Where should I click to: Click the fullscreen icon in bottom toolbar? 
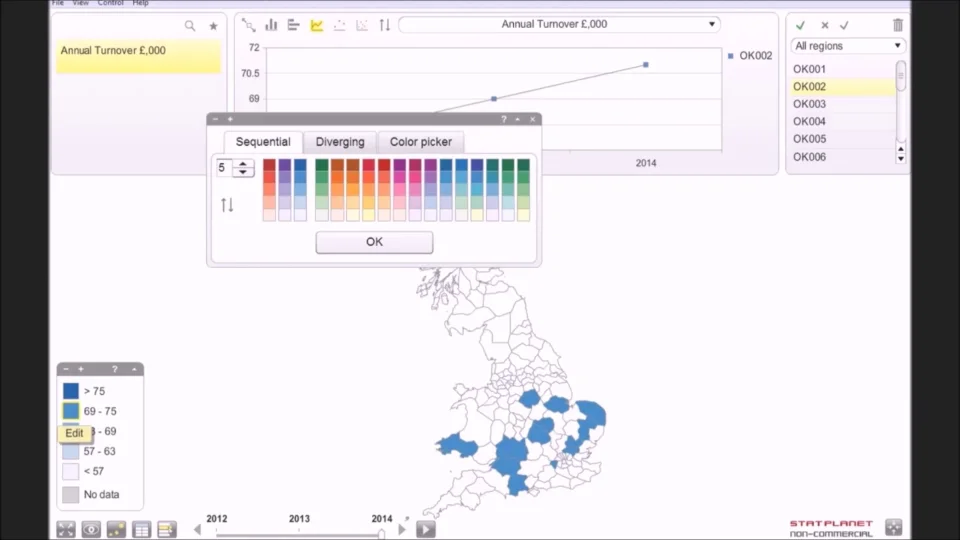tap(66, 529)
